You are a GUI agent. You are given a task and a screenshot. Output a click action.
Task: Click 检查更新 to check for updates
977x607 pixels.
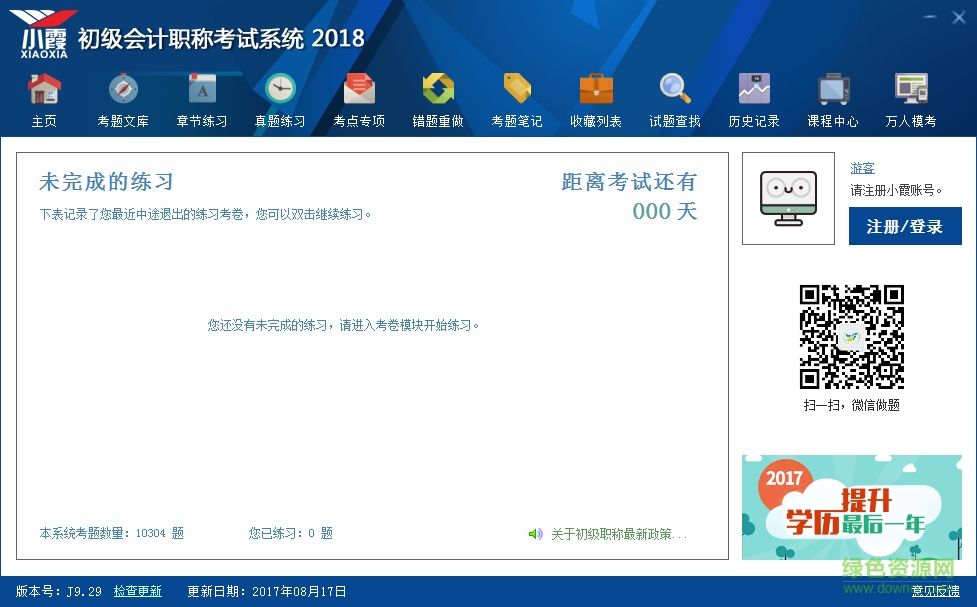[138, 591]
